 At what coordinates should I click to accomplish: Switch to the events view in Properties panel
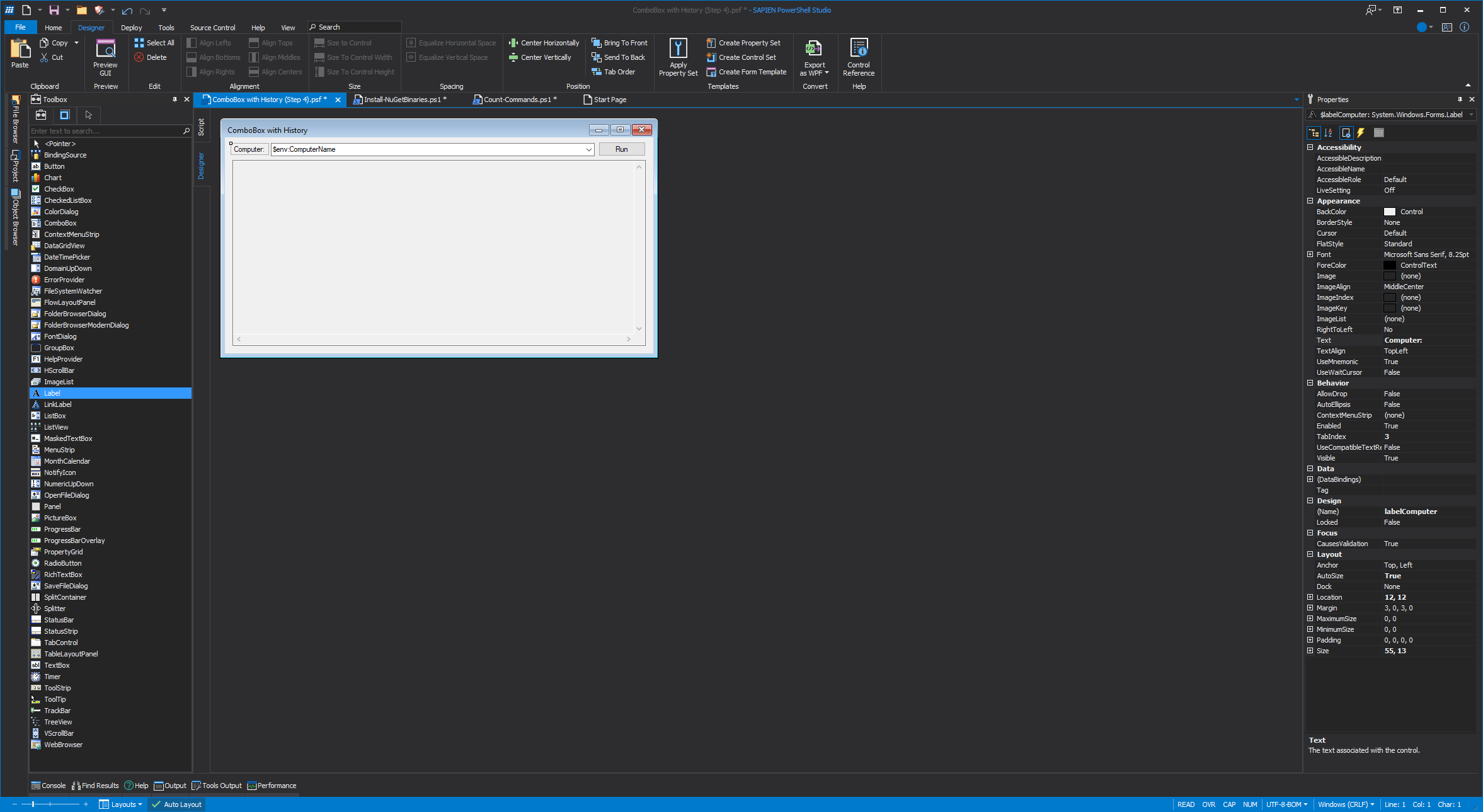coord(1361,133)
